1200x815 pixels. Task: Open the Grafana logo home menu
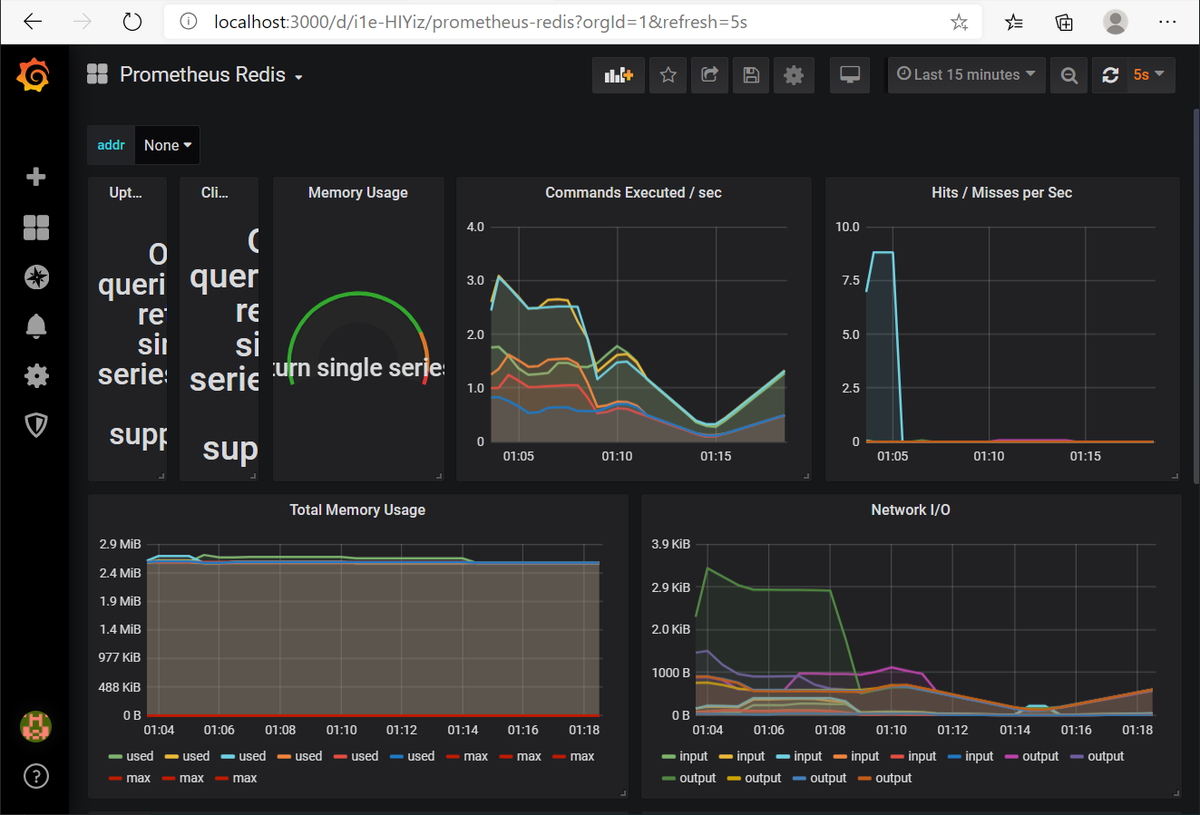(35, 75)
